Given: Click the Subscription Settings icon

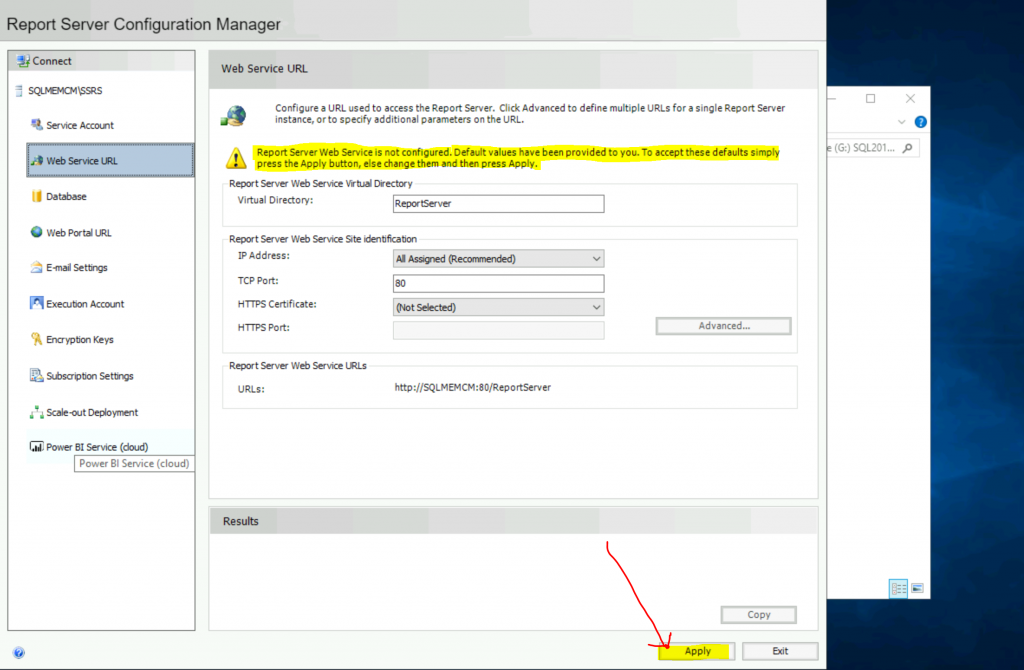Looking at the screenshot, I should coord(37,376).
